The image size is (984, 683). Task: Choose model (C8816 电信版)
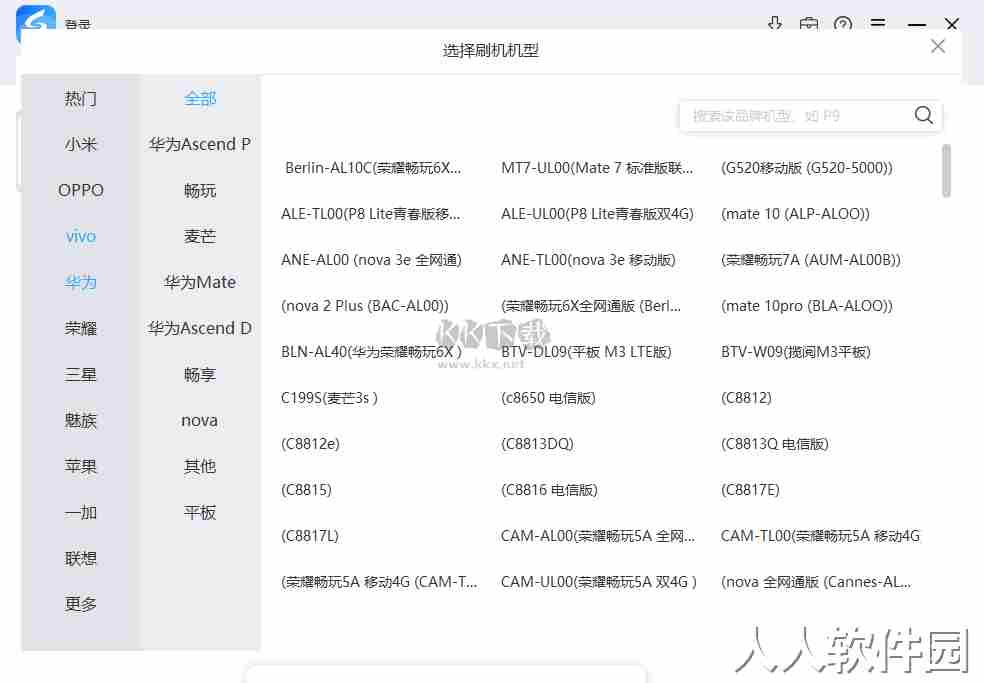click(549, 490)
